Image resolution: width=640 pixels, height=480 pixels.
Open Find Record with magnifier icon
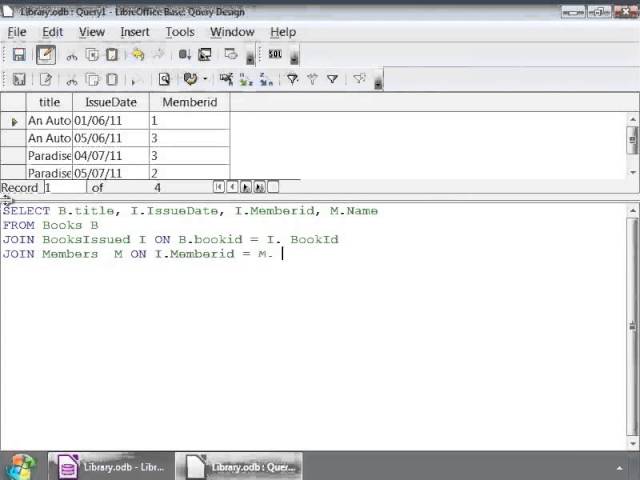(x=164, y=79)
